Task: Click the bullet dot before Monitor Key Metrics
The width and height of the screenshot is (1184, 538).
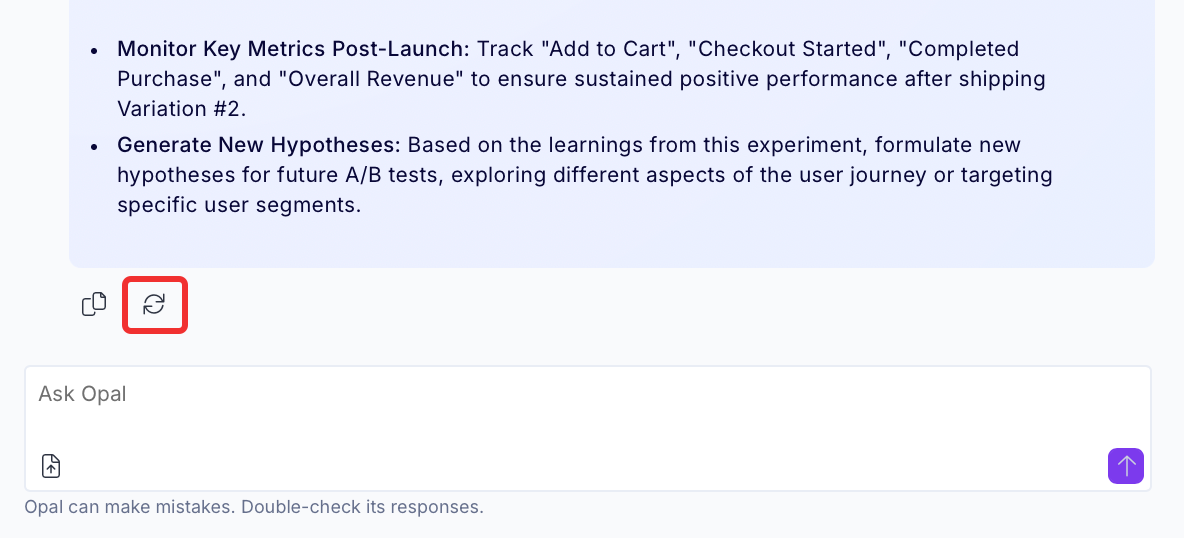Action: 94,51
